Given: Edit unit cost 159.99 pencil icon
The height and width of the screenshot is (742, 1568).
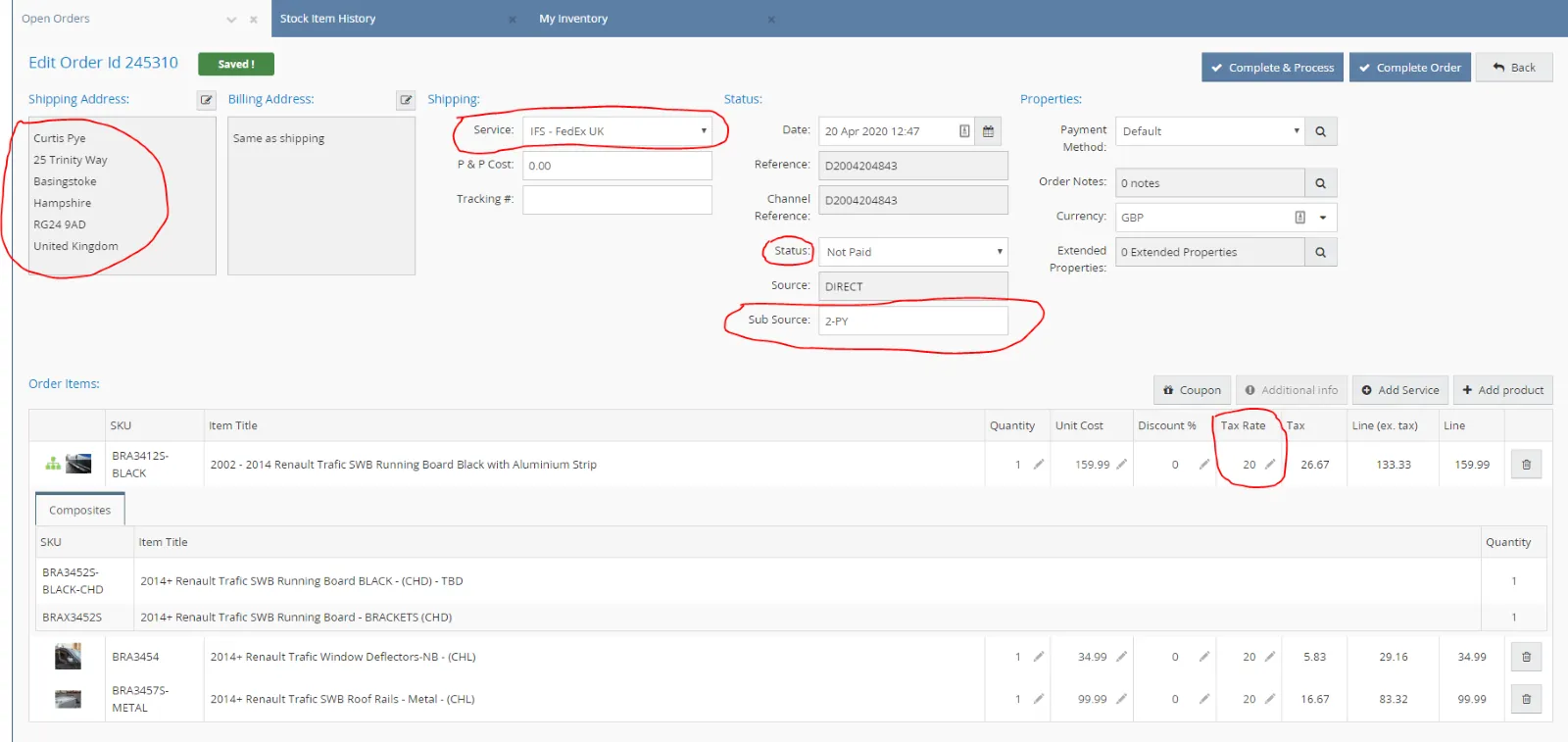Looking at the screenshot, I should pyautogui.click(x=1122, y=465).
